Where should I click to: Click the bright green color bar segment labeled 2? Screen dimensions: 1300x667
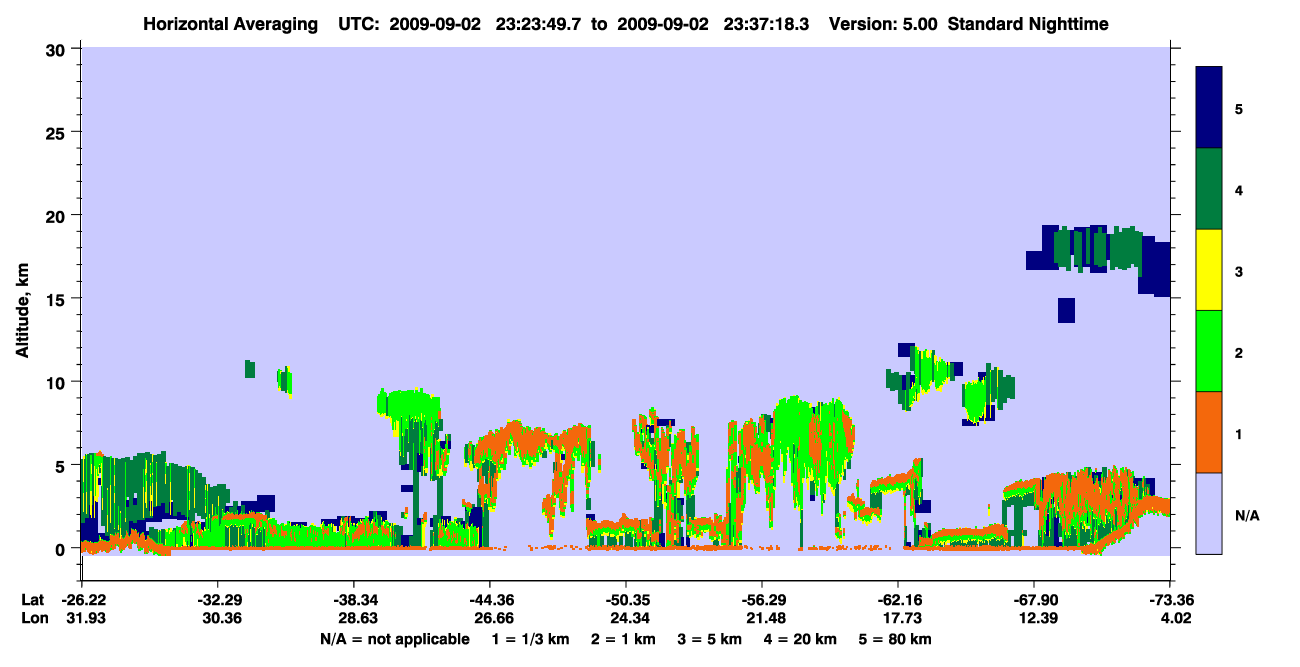(1209, 351)
